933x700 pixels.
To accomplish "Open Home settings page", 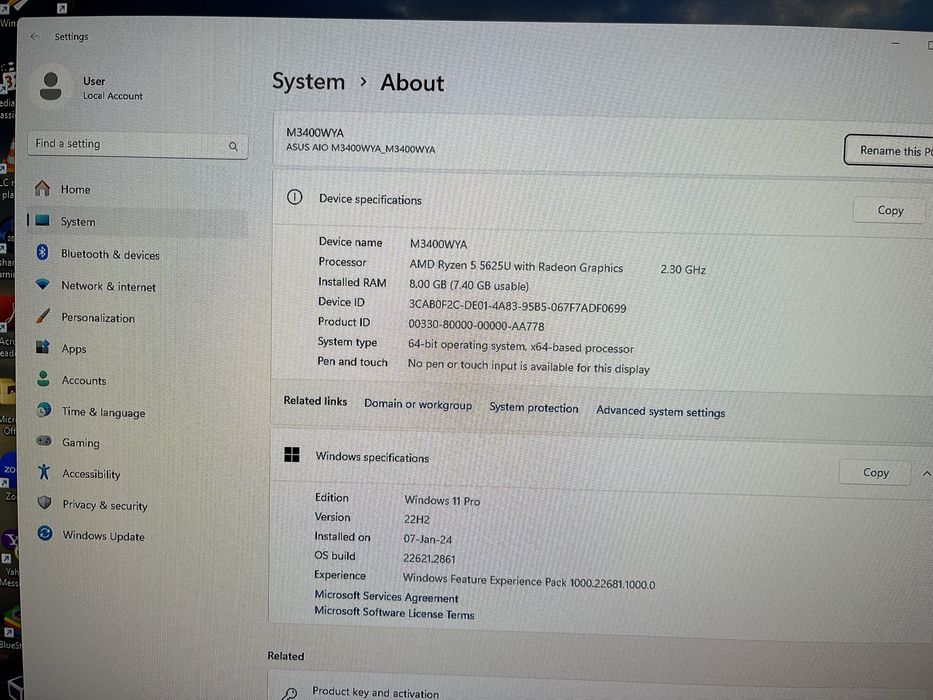I will (x=76, y=189).
